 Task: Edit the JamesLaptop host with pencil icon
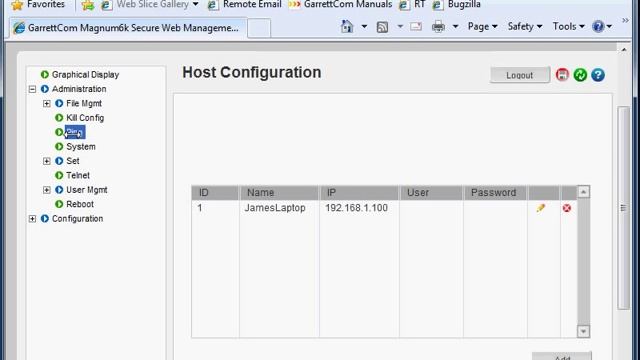(x=541, y=208)
